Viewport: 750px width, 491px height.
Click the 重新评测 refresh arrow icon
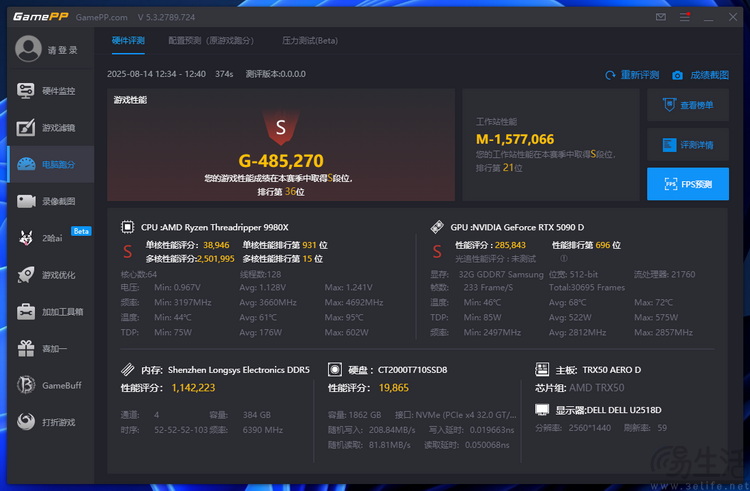coord(610,75)
